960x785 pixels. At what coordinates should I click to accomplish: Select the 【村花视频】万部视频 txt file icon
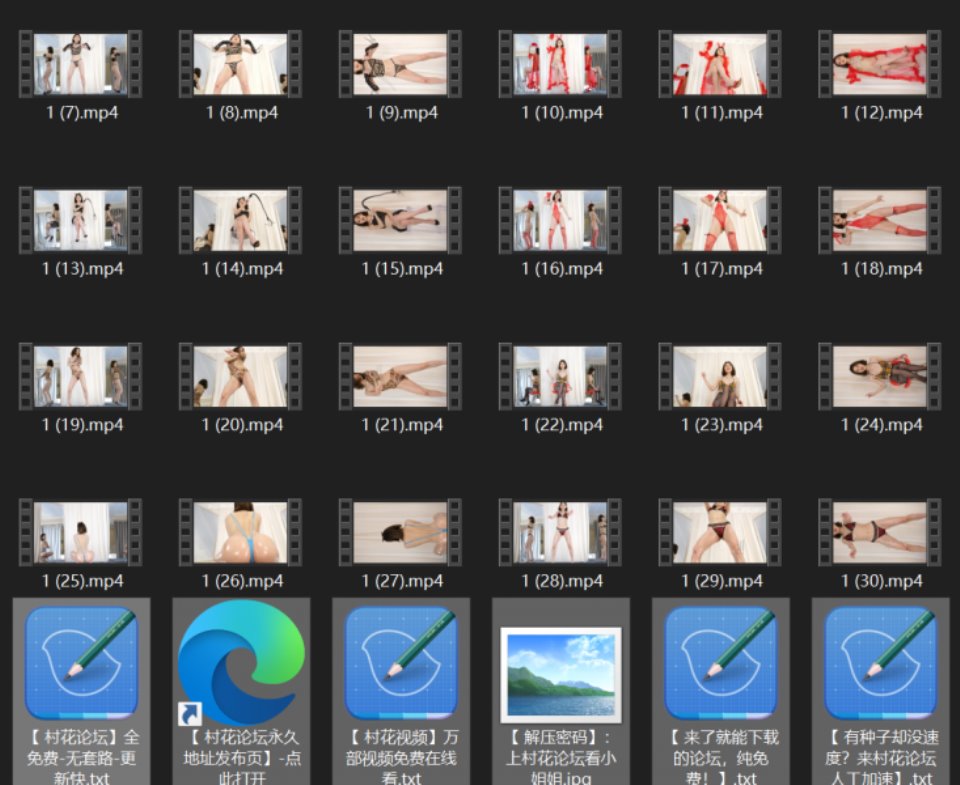pos(401,663)
